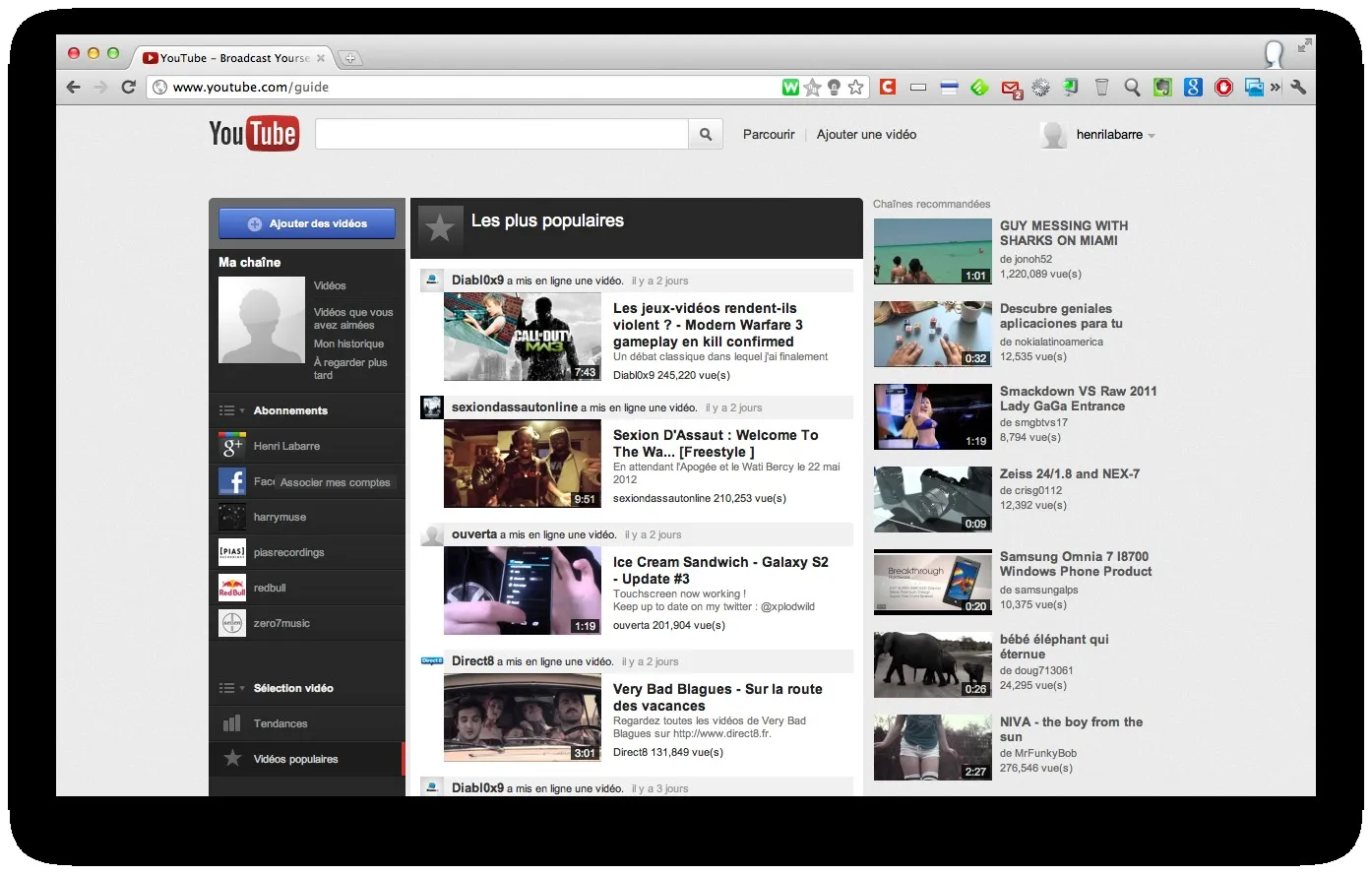The image size is (1372, 874).
Task: Open Mon historique in the sidebar
Action: [x=348, y=343]
